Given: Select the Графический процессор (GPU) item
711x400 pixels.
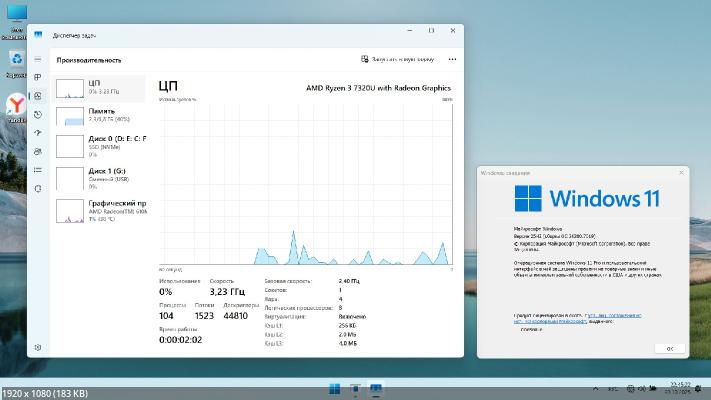Looking at the screenshot, I should click(100, 210).
